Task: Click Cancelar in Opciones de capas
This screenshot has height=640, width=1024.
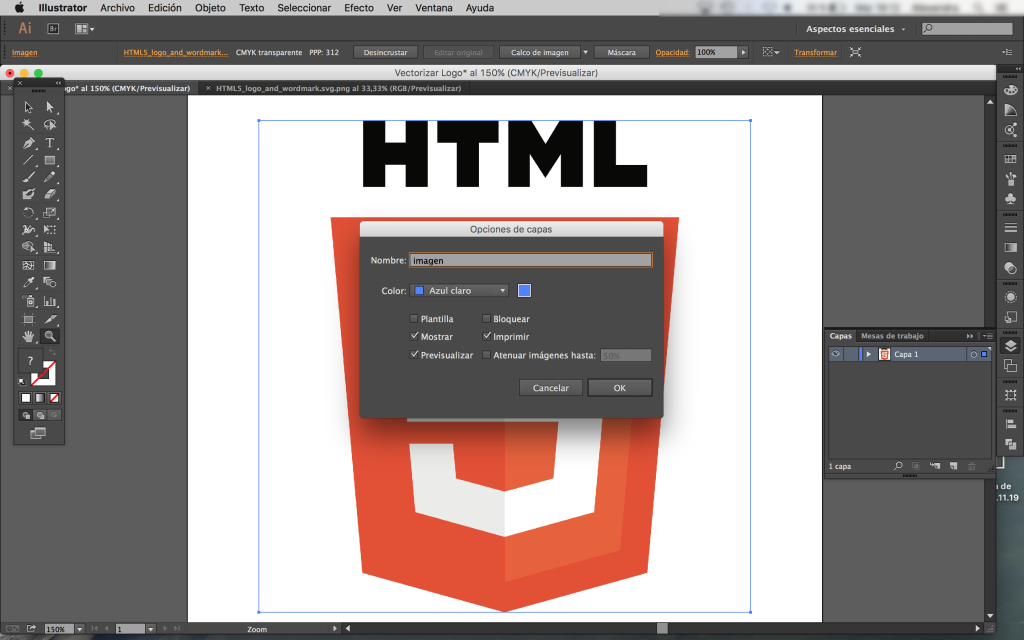Action: pos(551,388)
